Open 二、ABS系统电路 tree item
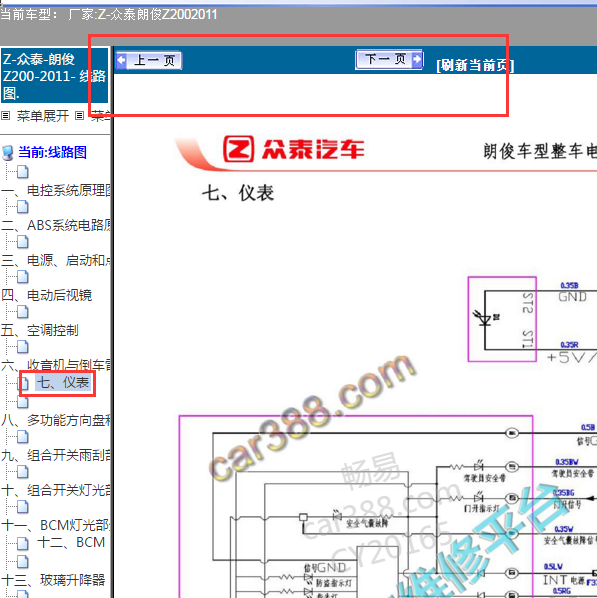 (56, 225)
